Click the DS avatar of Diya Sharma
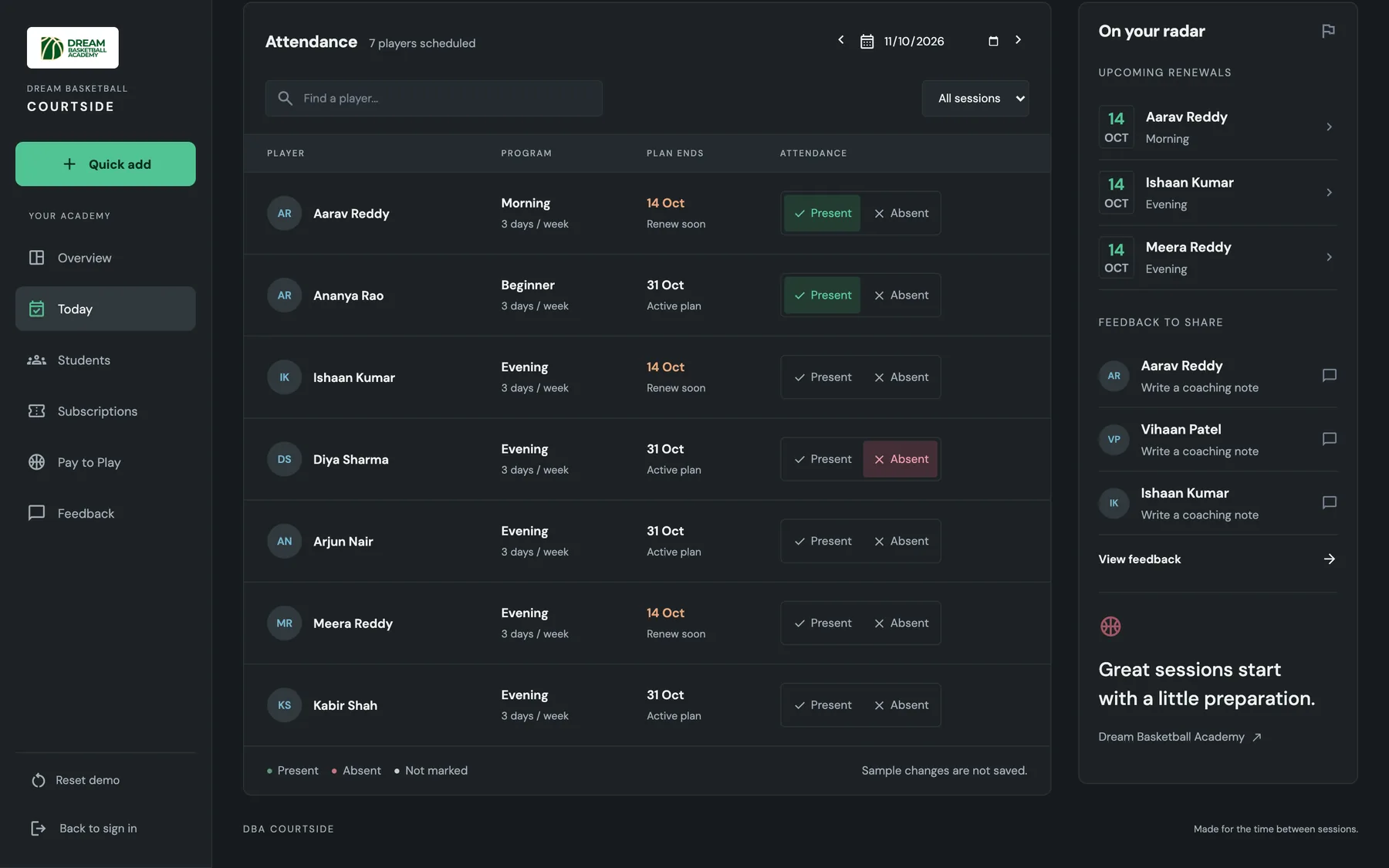The image size is (1389, 868). tap(284, 459)
